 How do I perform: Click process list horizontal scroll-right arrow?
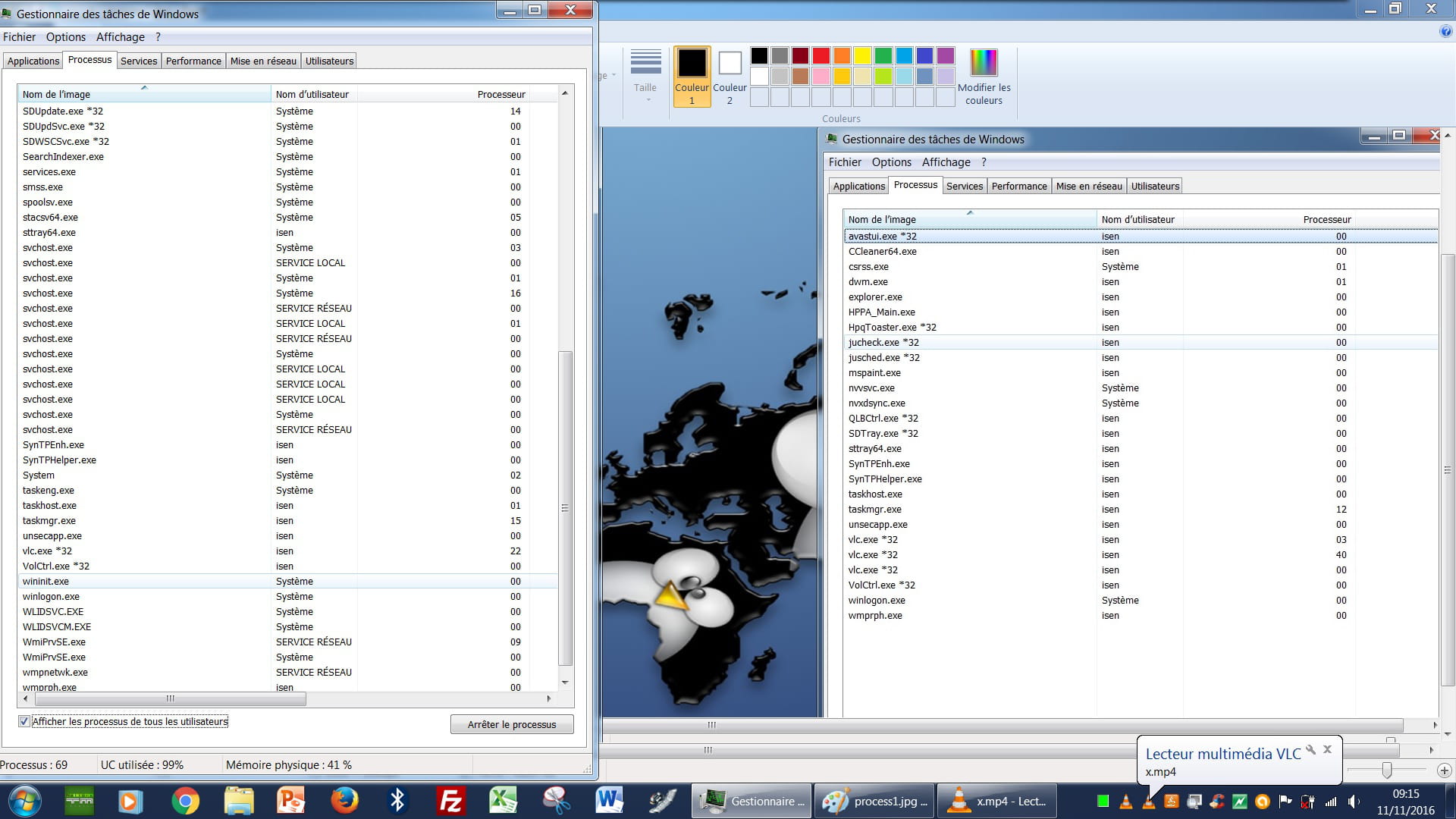549,698
